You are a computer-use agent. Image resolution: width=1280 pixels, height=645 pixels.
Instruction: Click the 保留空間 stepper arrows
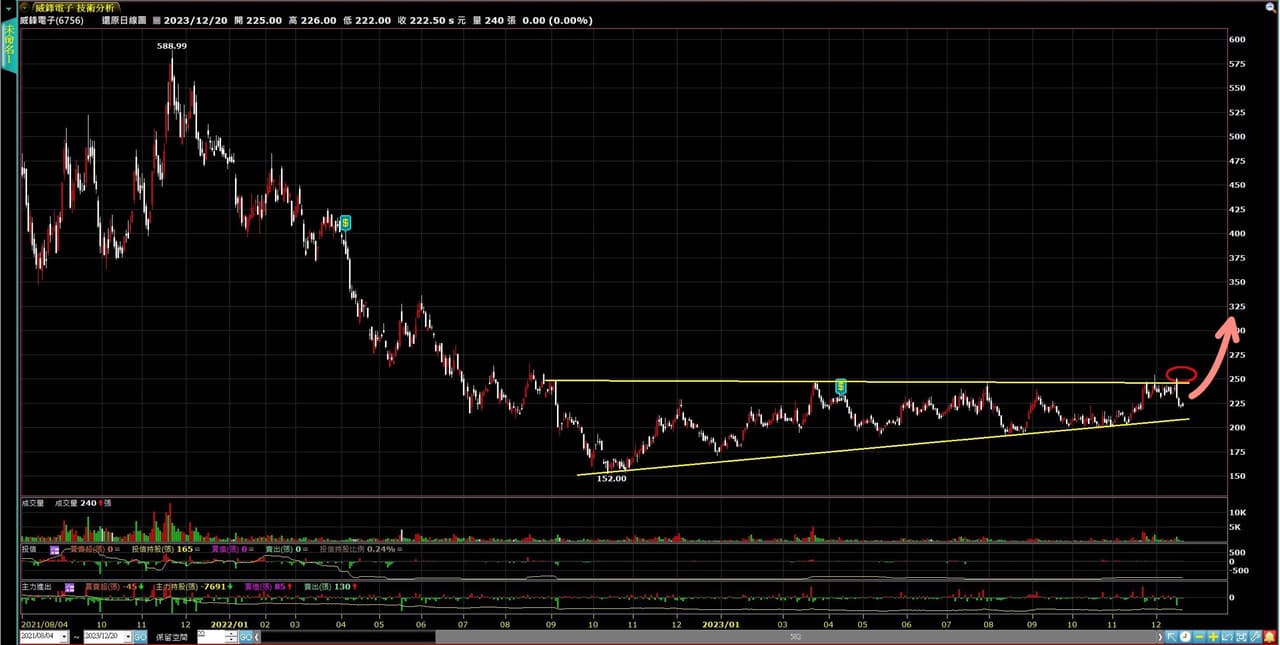pos(231,636)
